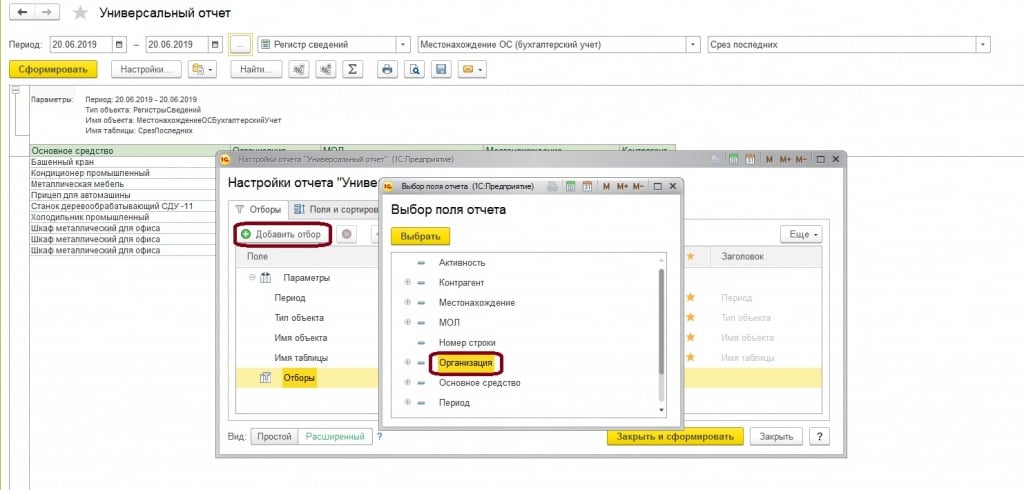Switch to the Отборы tab
This screenshot has width=1024, height=490.
pyautogui.click(x=259, y=209)
